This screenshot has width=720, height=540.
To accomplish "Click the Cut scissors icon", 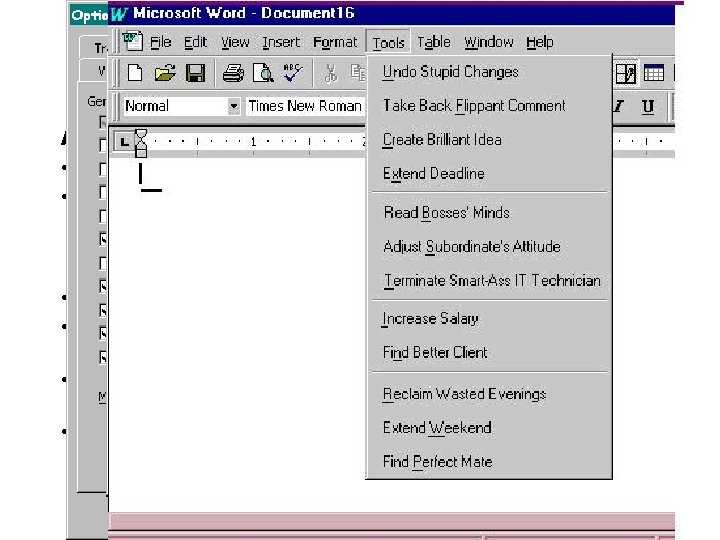I will pyautogui.click(x=331, y=73).
